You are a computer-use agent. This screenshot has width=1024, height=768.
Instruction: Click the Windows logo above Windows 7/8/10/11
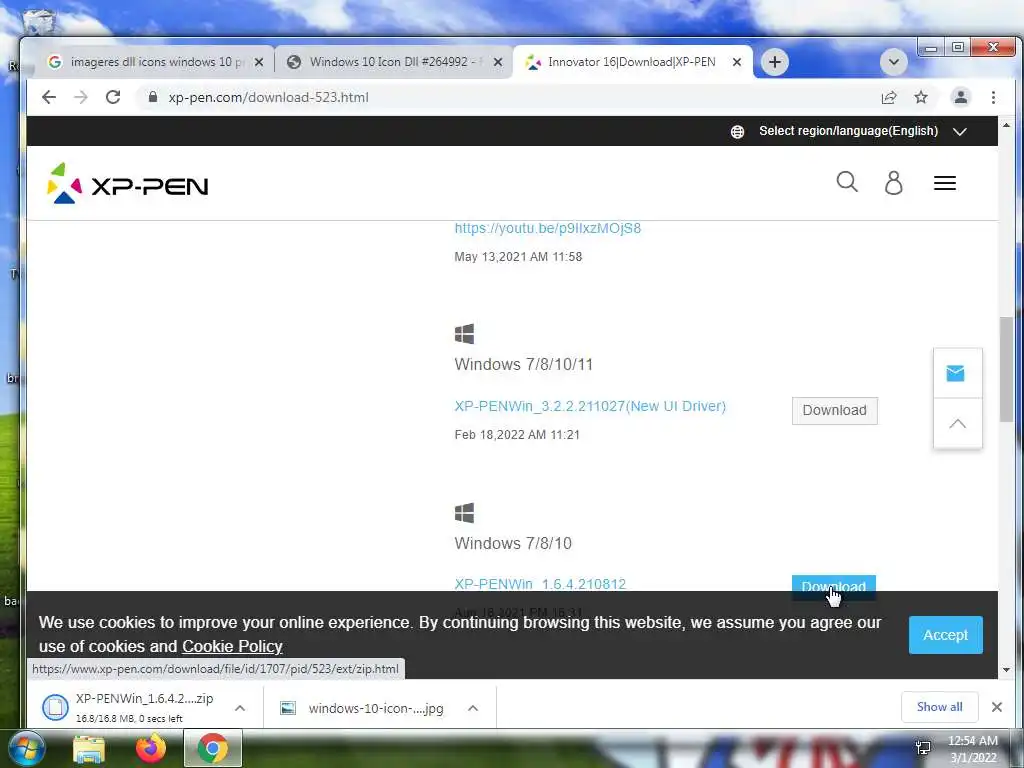click(x=464, y=334)
